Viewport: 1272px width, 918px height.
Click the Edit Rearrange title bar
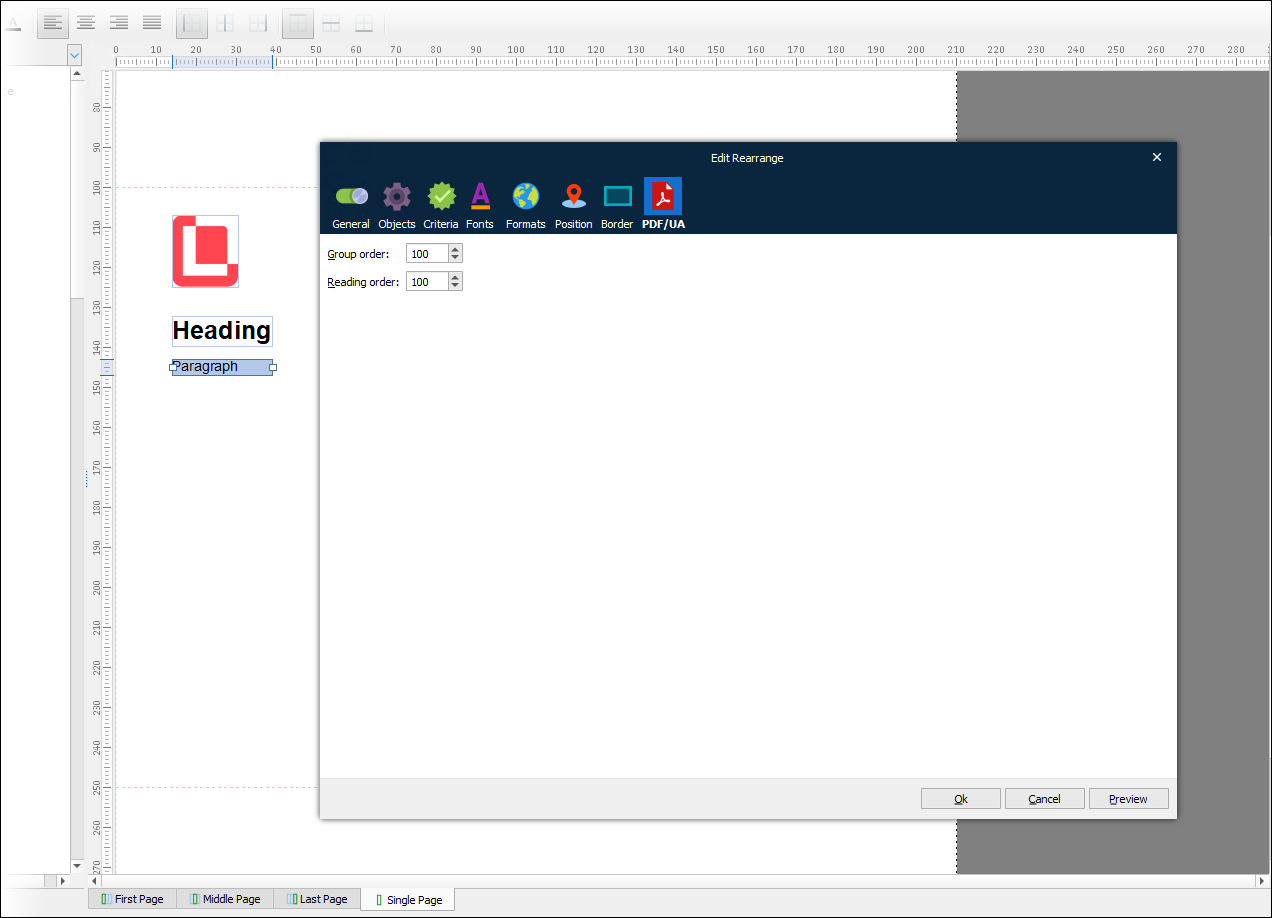(747, 158)
